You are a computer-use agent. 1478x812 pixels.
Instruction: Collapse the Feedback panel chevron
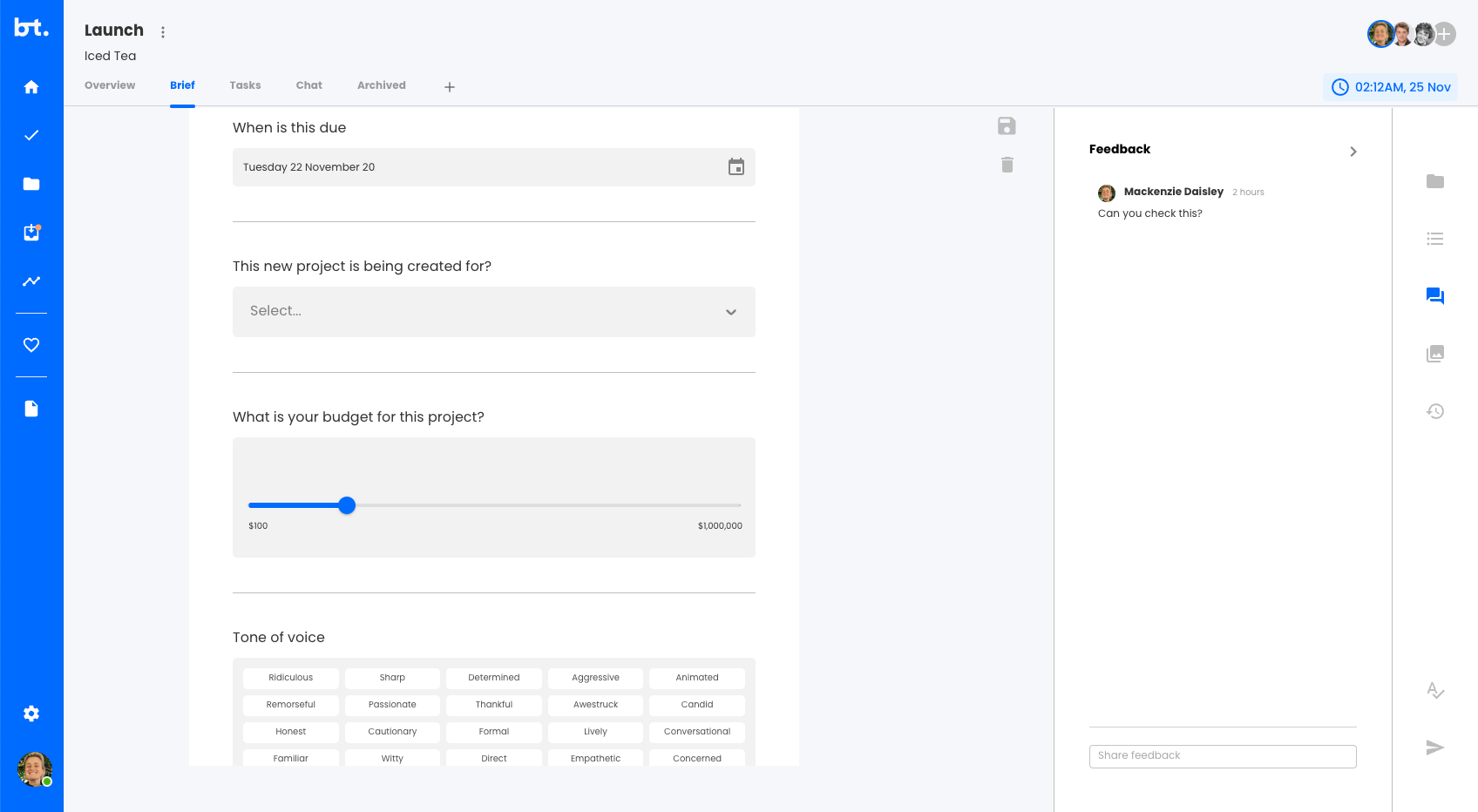1353,152
